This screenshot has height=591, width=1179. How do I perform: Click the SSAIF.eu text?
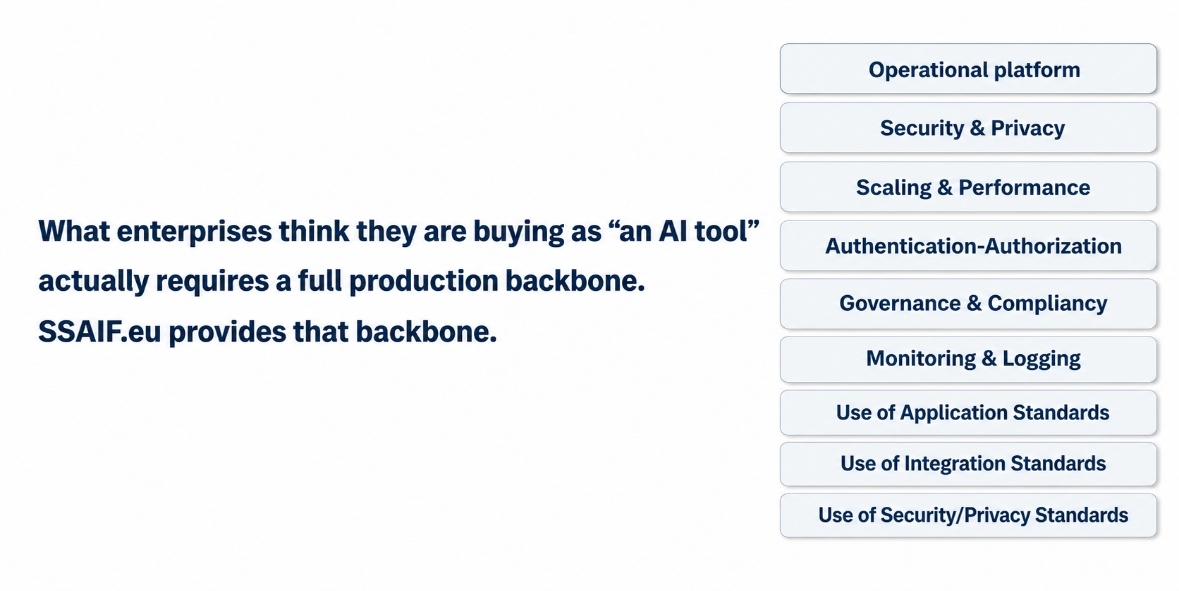(x=100, y=332)
